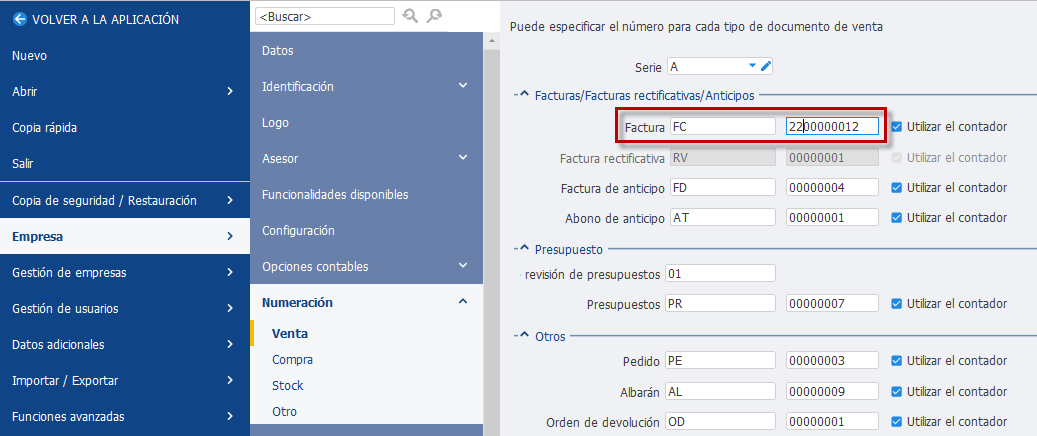This screenshot has width=1037, height=436.
Task: Expand the Identificación menu chevron
Action: click(463, 85)
